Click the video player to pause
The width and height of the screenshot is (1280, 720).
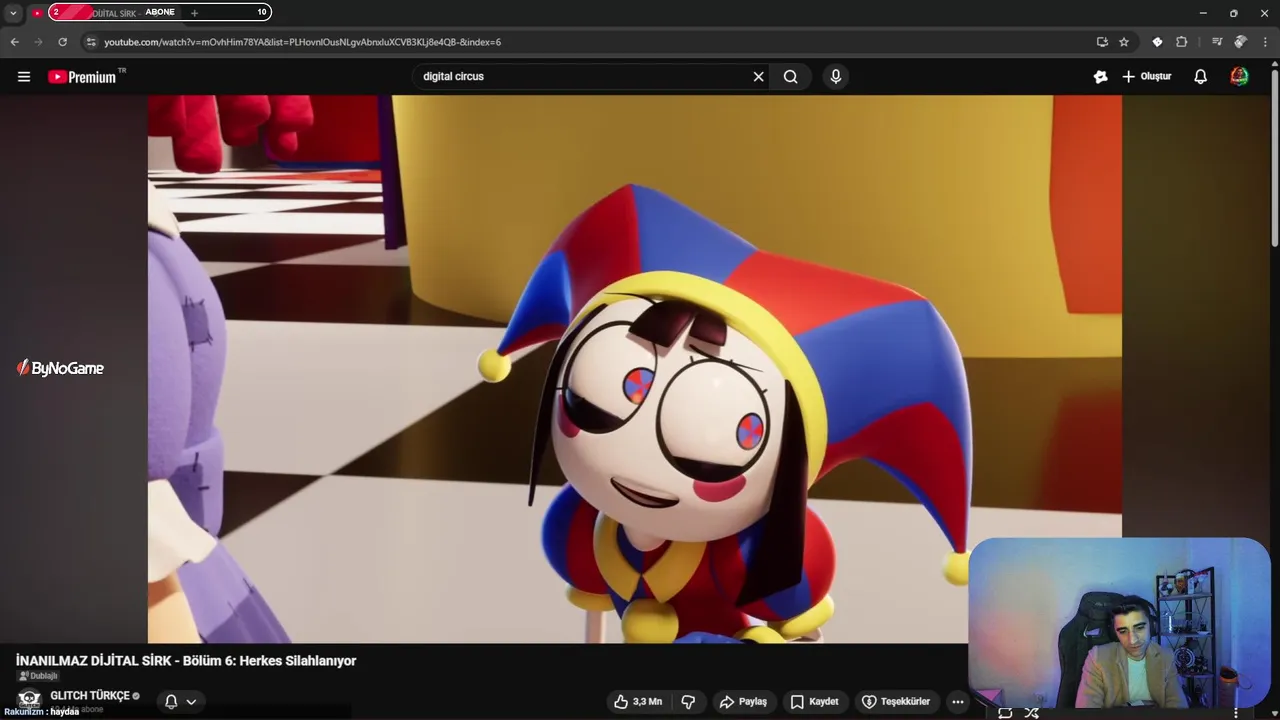635,369
